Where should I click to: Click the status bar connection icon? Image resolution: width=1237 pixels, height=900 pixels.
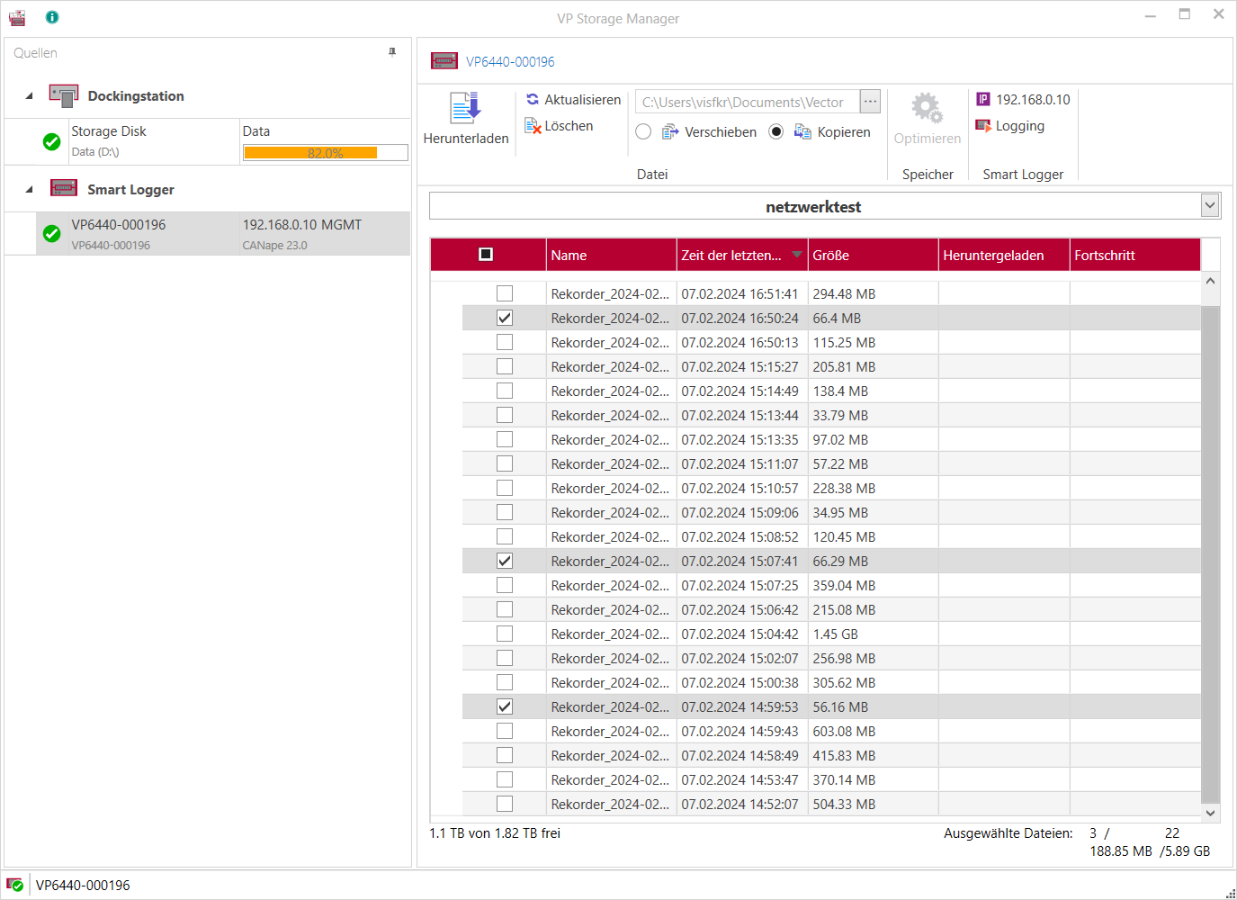15,885
